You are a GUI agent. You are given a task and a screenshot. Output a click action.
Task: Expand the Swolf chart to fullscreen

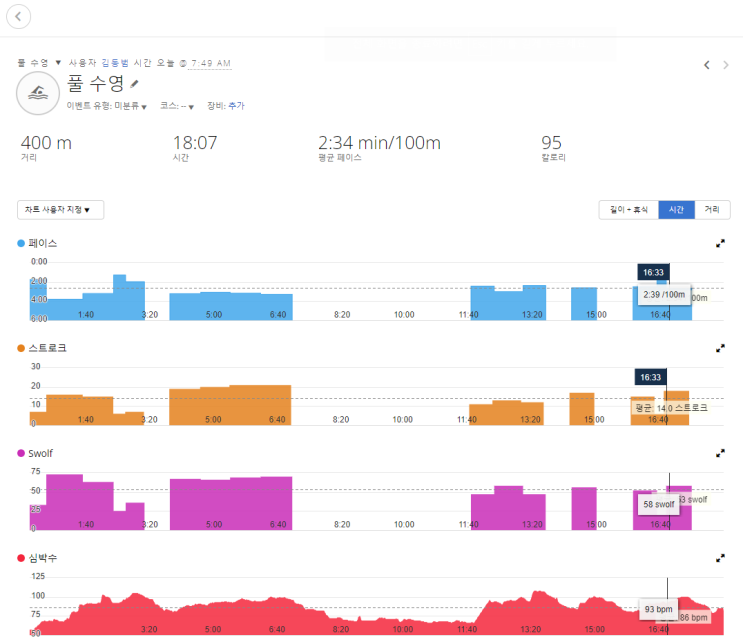click(720, 454)
